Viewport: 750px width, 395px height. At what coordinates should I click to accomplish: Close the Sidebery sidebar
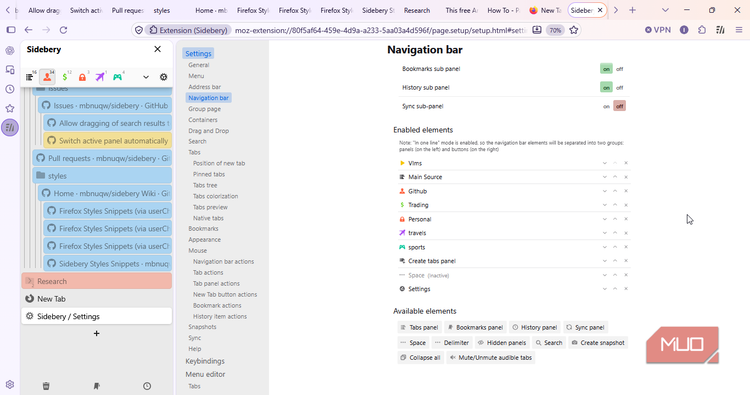(157, 49)
